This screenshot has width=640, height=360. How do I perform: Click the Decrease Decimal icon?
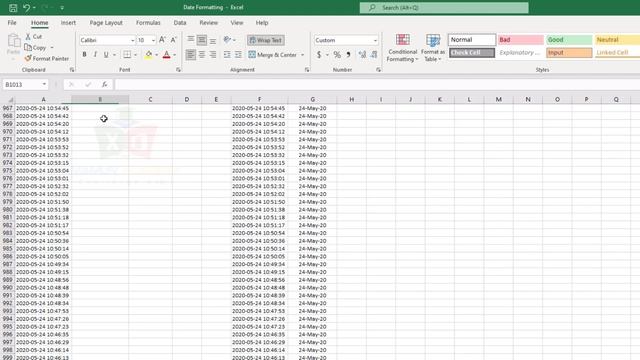click(374, 55)
